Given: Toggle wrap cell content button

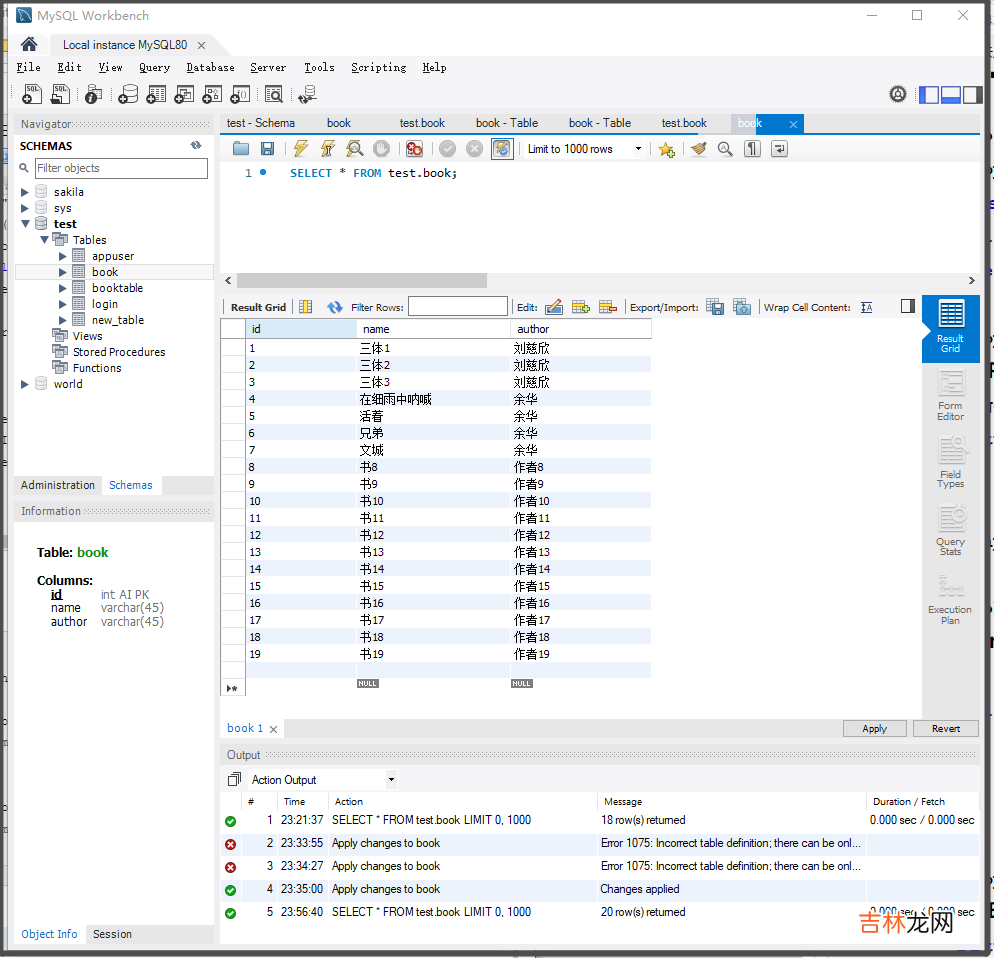Looking at the screenshot, I should click(866, 307).
